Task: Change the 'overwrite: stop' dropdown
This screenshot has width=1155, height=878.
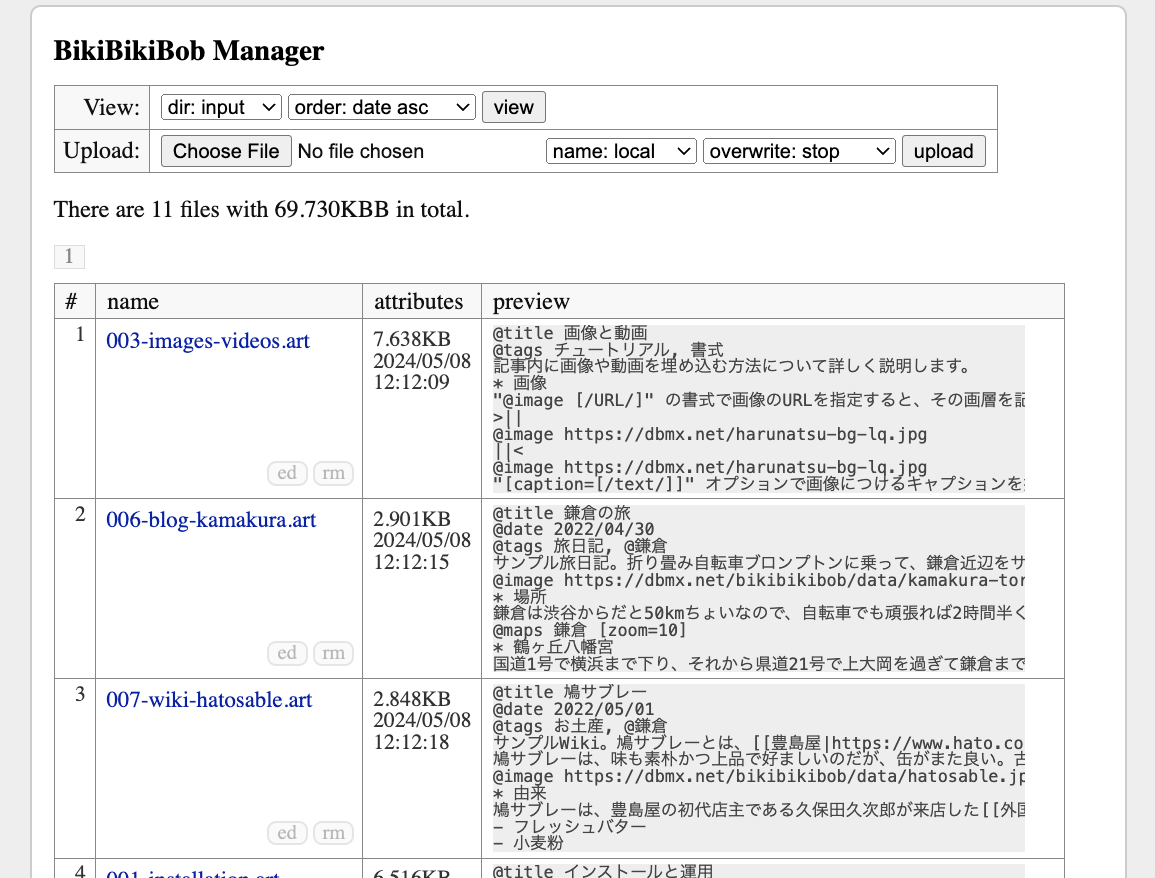Action: point(799,151)
